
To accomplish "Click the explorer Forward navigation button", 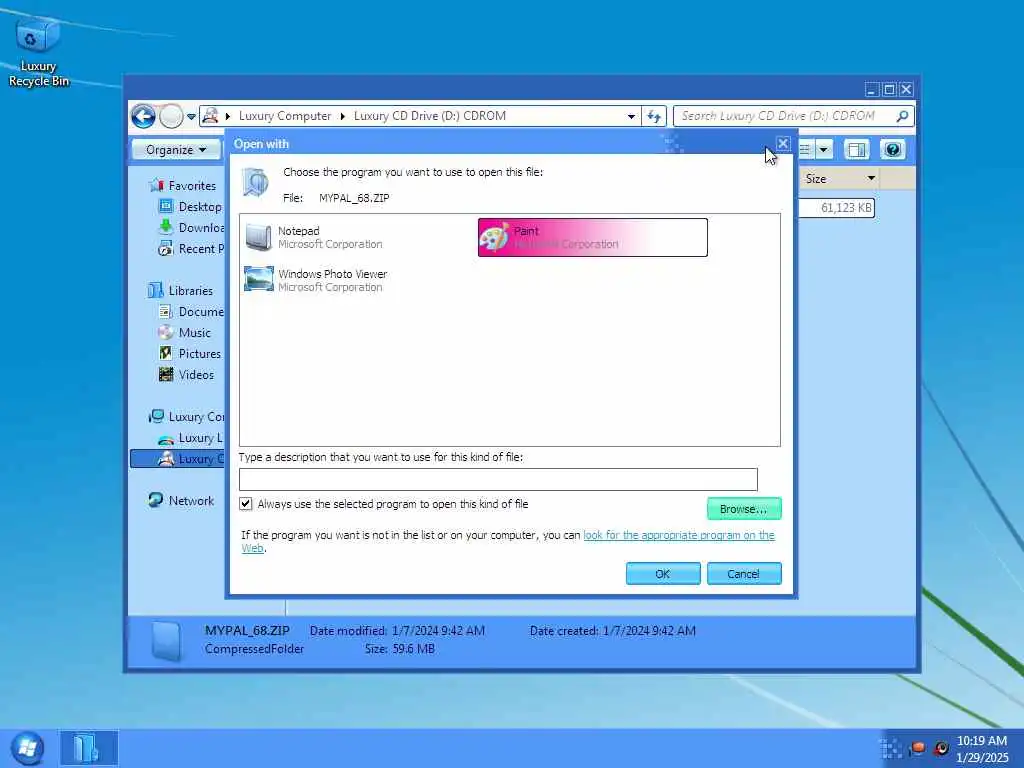I will coord(171,116).
